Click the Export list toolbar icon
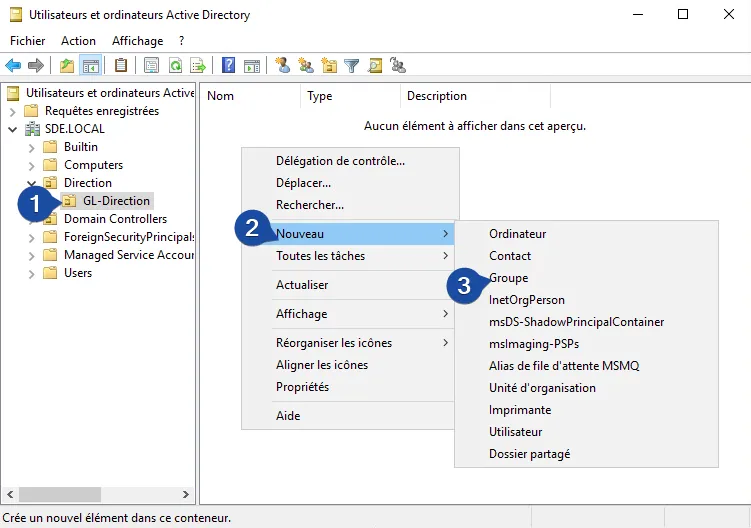 coord(198,66)
